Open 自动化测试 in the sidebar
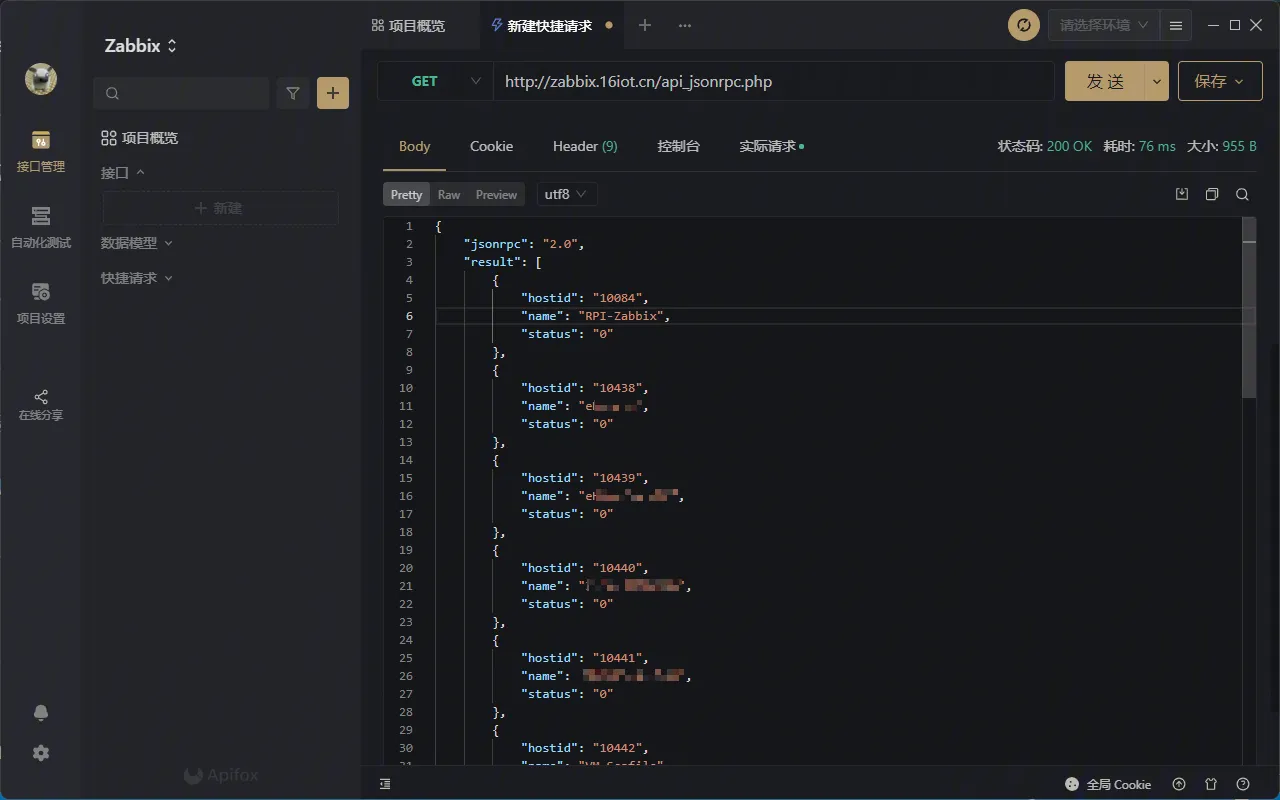This screenshot has height=800, width=1280. coord(40,227)
